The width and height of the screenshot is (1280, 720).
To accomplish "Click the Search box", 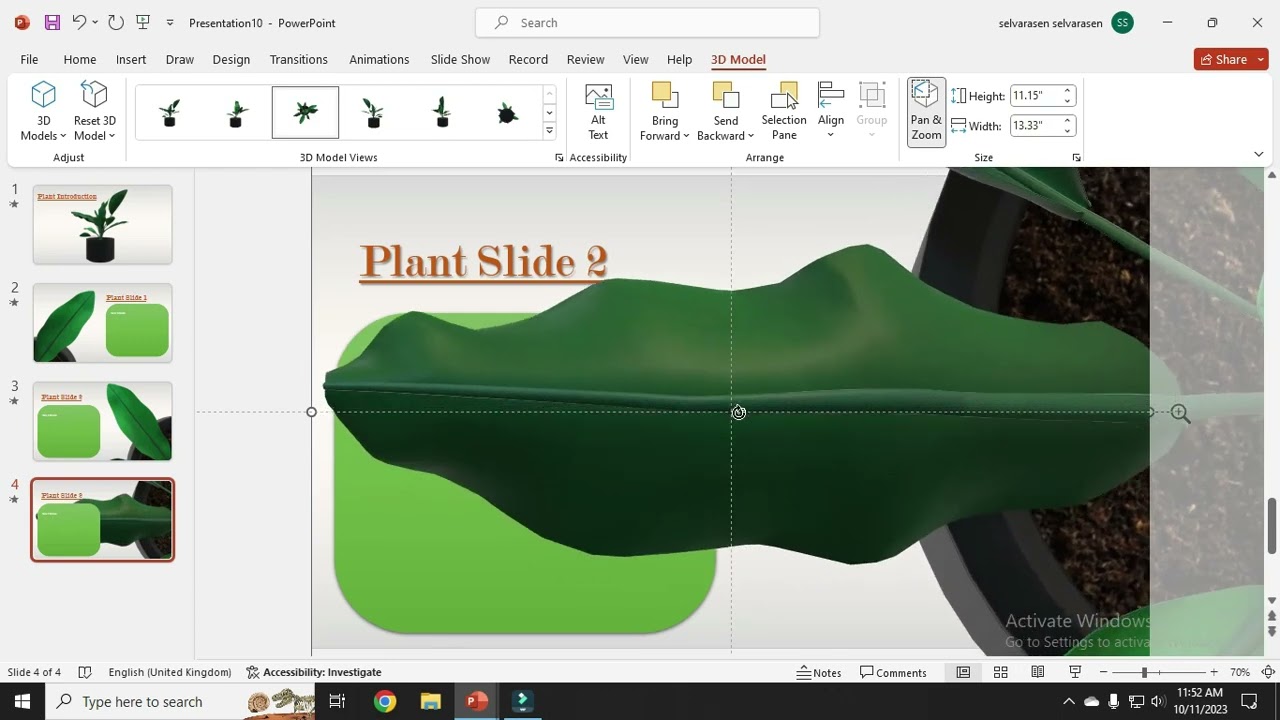I will pos(647,22).
